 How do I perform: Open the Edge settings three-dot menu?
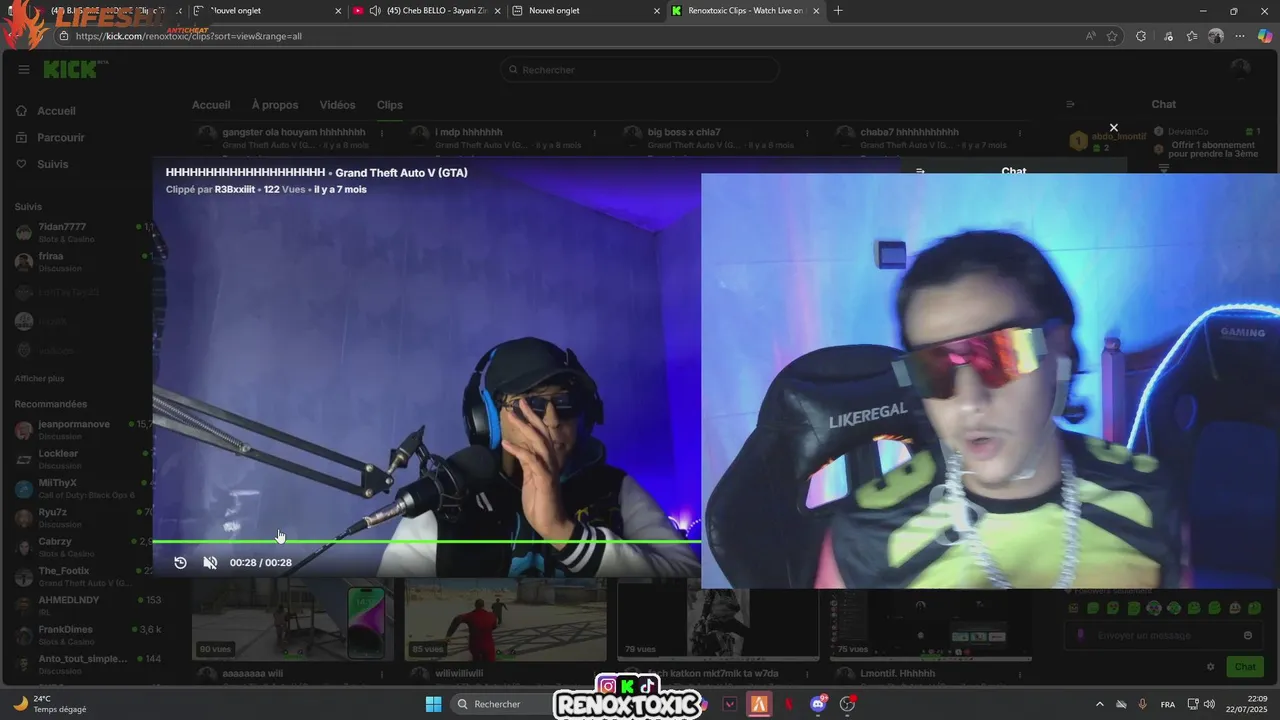coord(1240,36)
